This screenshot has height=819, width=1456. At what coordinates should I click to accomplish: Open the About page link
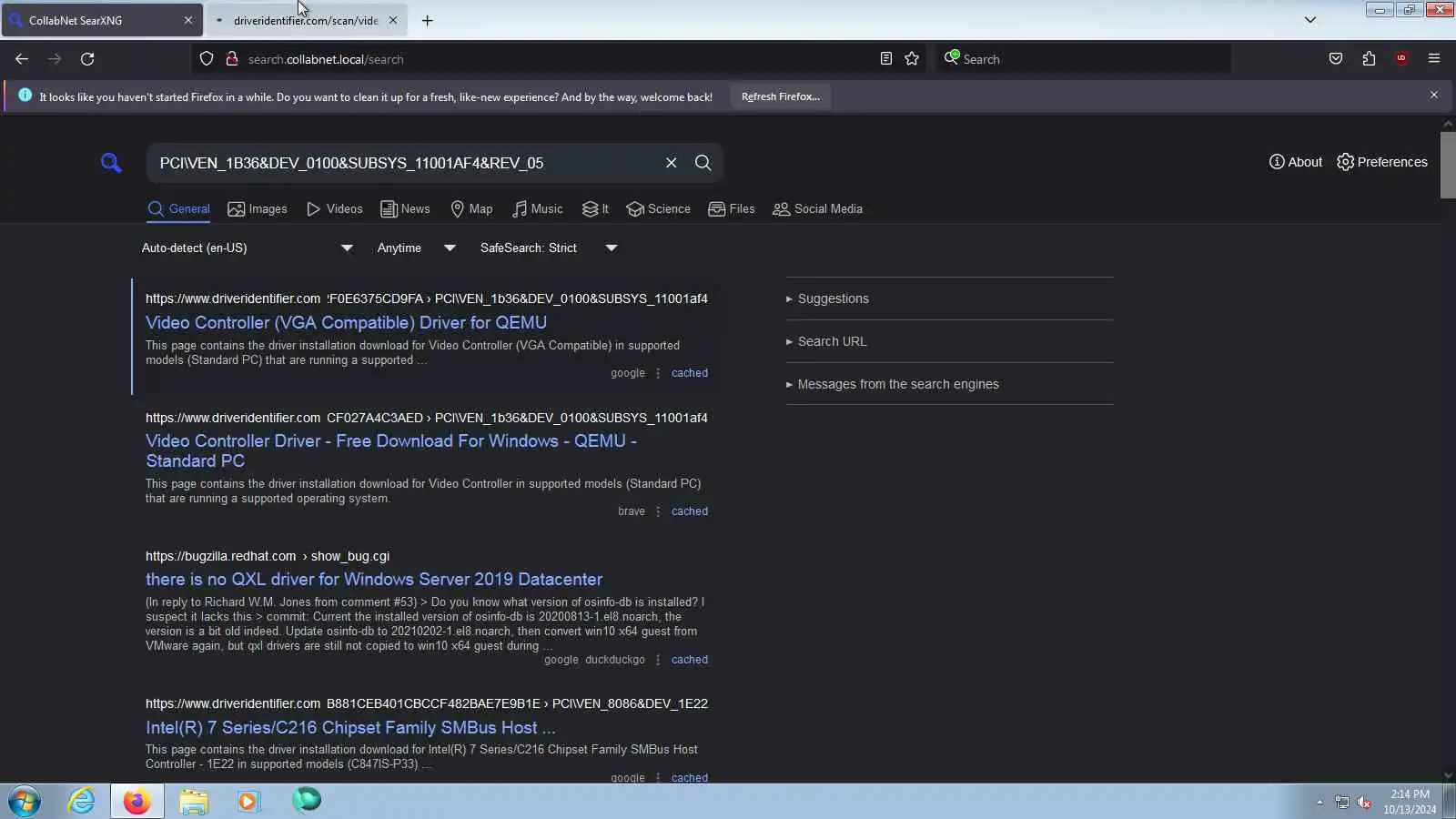pos(1296,162)
